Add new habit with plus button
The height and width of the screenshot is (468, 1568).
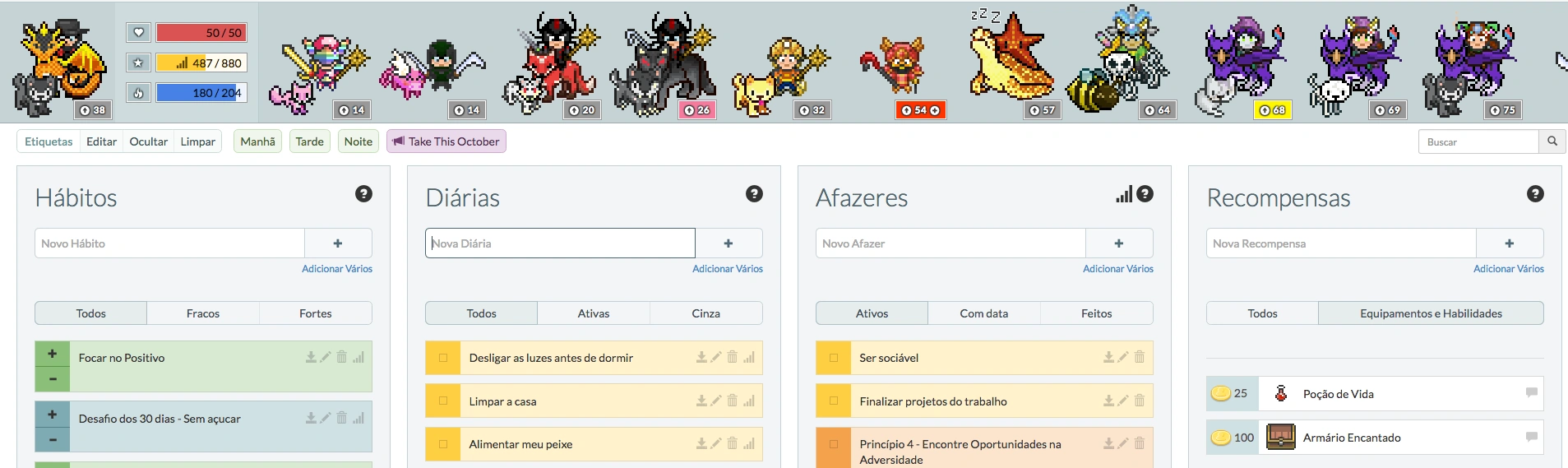[338, 243]
